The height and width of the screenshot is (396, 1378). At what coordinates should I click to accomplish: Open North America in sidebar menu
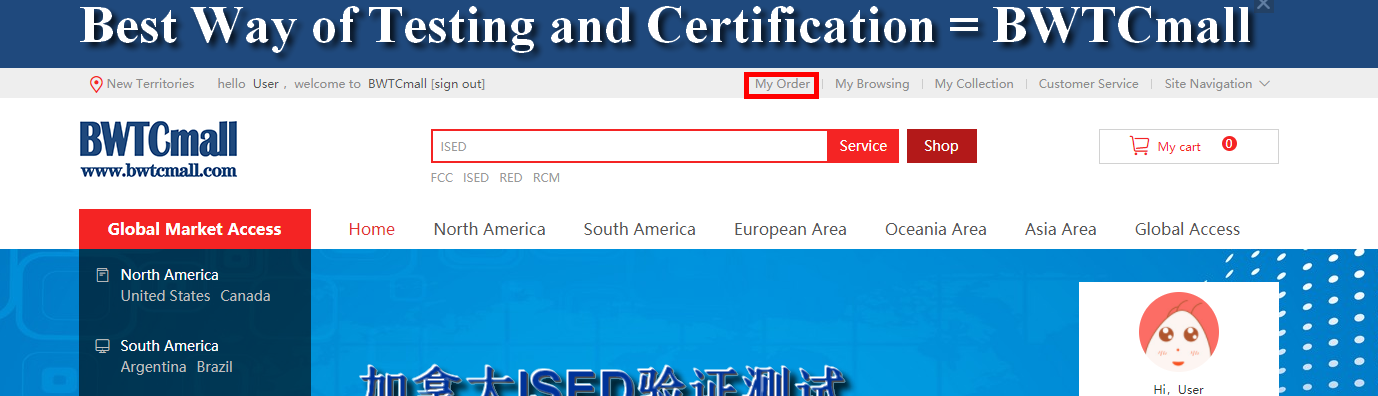170,275
